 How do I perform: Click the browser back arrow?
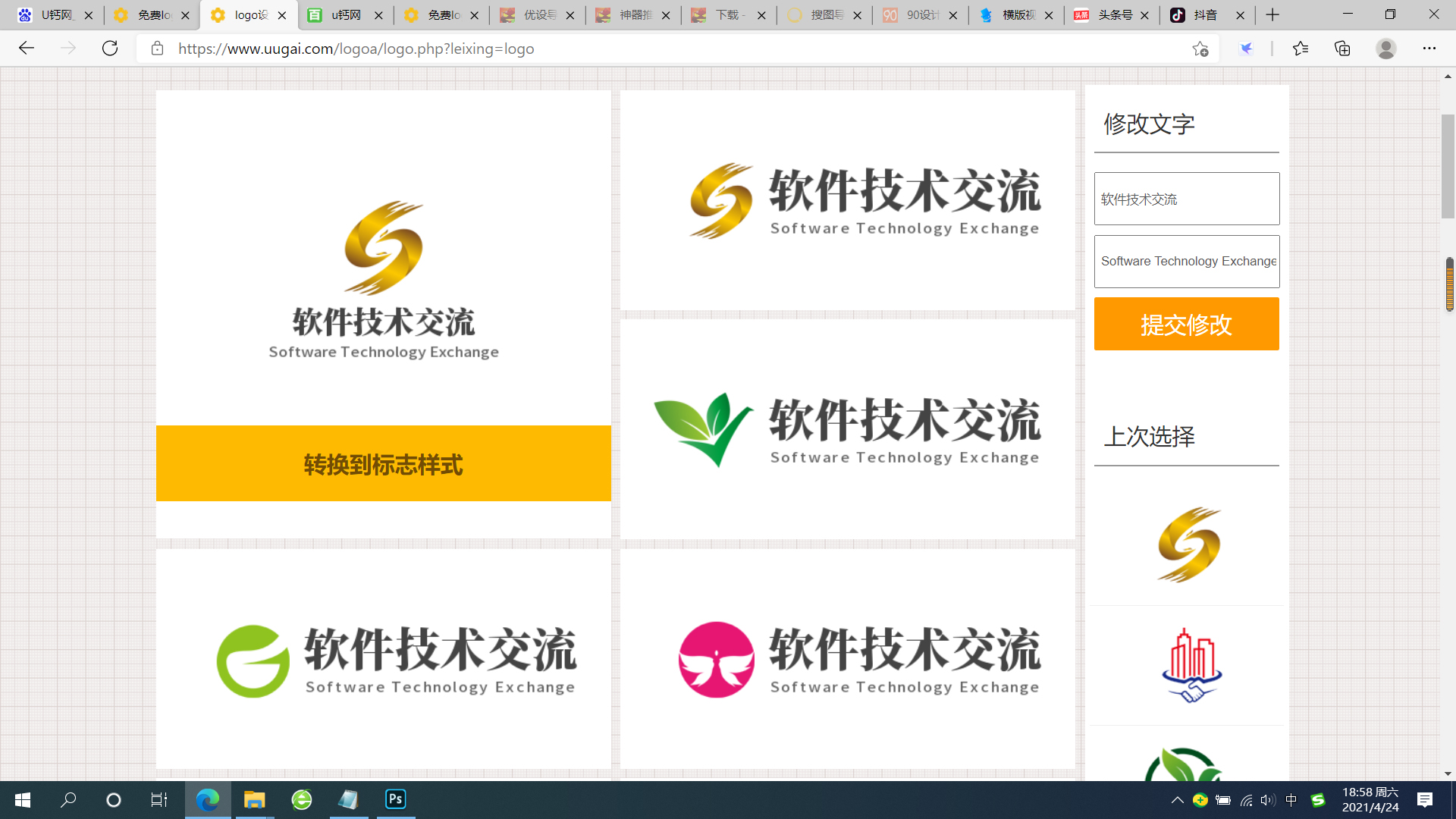coord(27,49)
